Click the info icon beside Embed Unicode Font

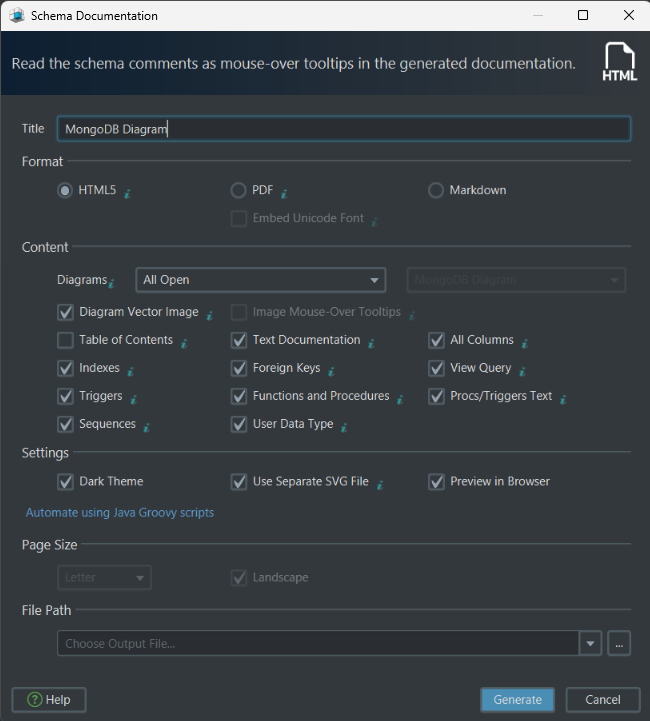375,222
